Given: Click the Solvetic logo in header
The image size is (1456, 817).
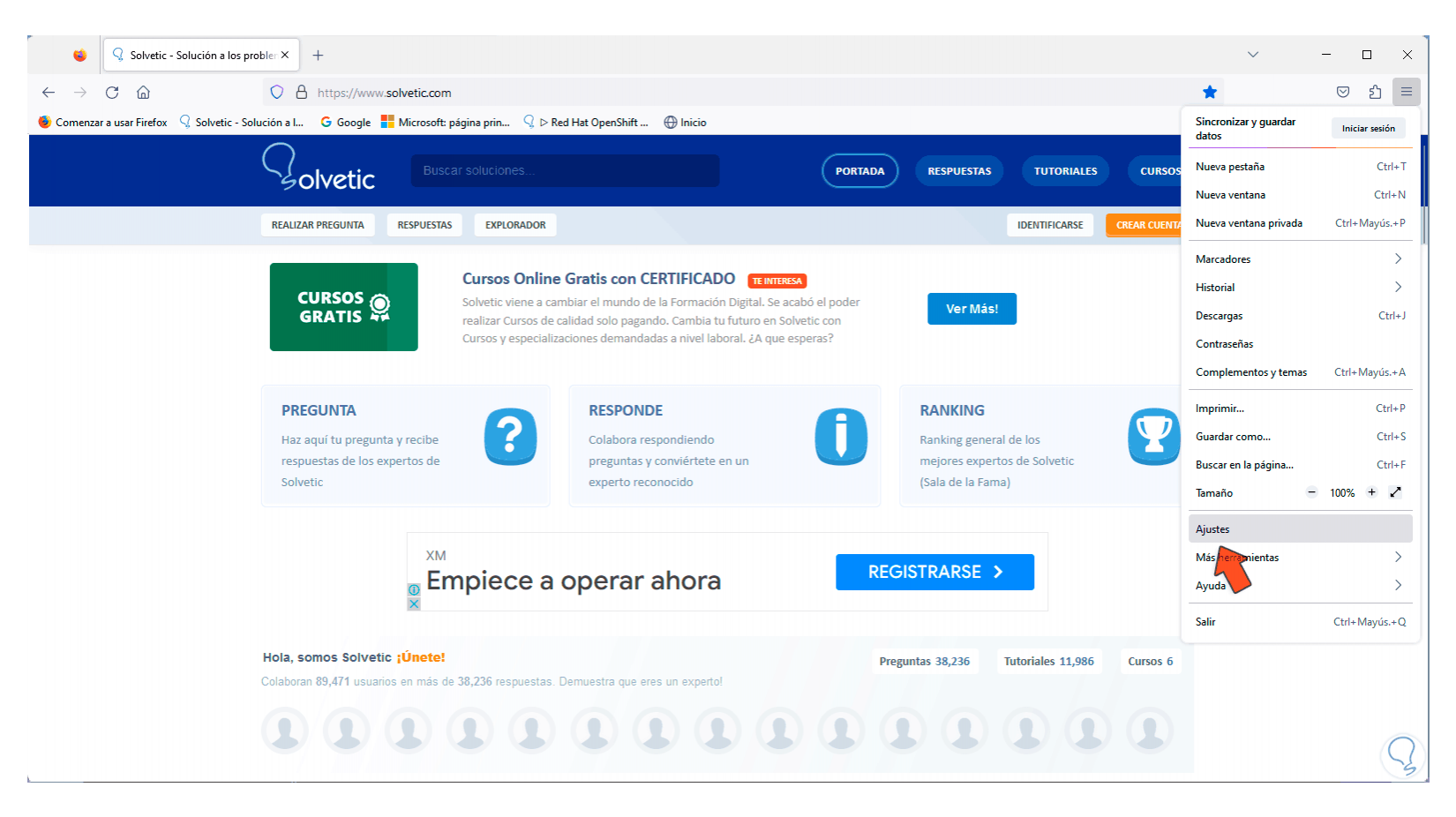Looking at the screenshot, I should (x=319, y=168).
